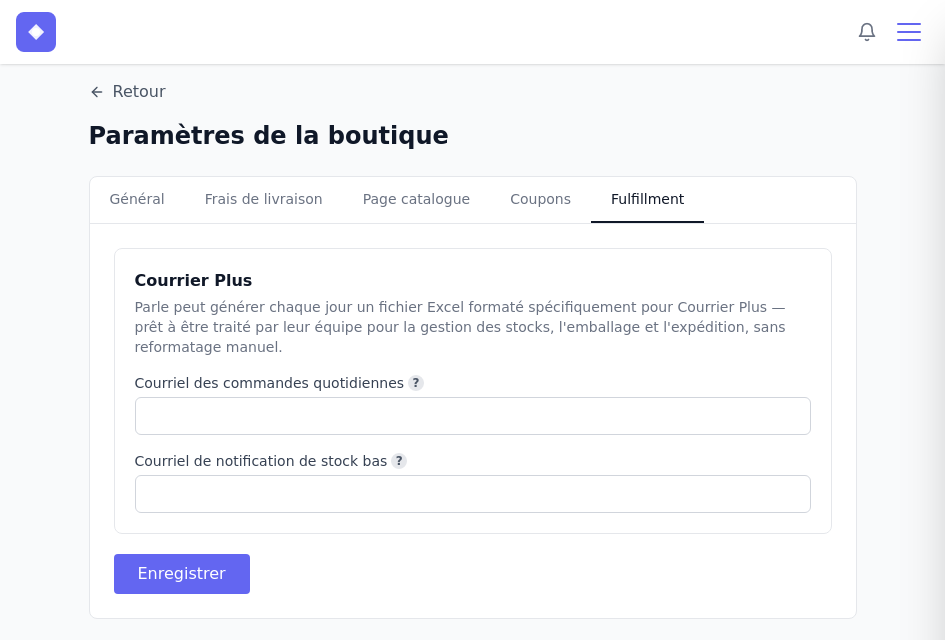The width and height of the screenshot is (945, 640).
Task: Open the hamburger menu
Action: coord(908,32)
